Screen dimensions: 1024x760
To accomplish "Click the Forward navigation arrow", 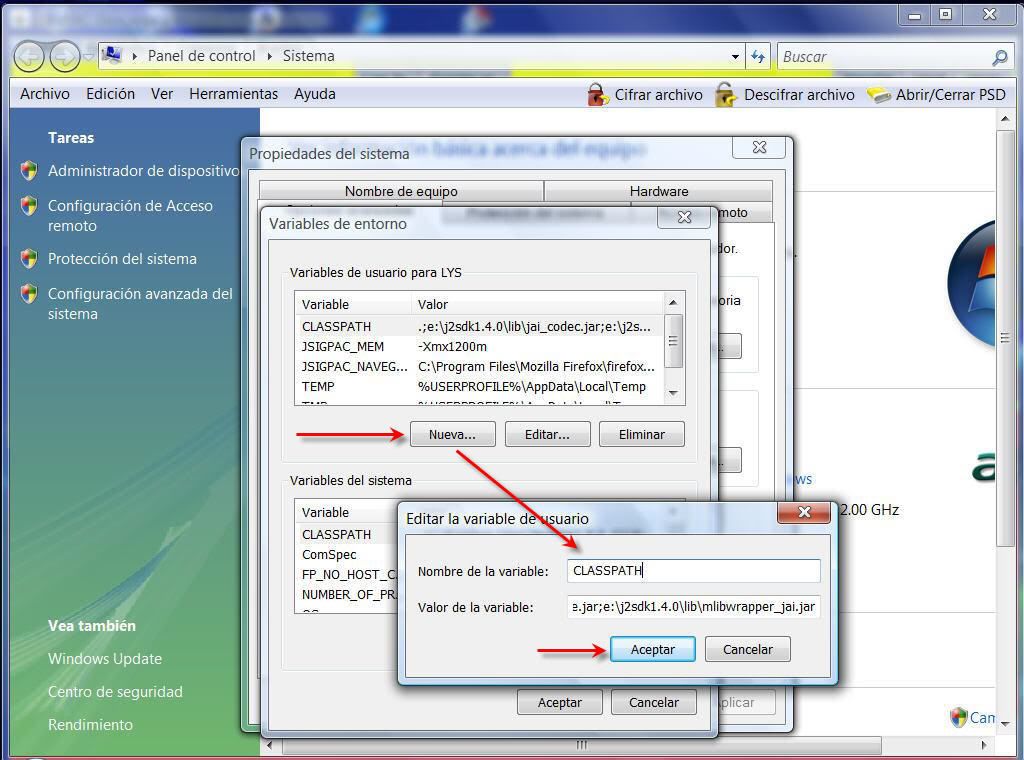I will (x=65, y=57).
